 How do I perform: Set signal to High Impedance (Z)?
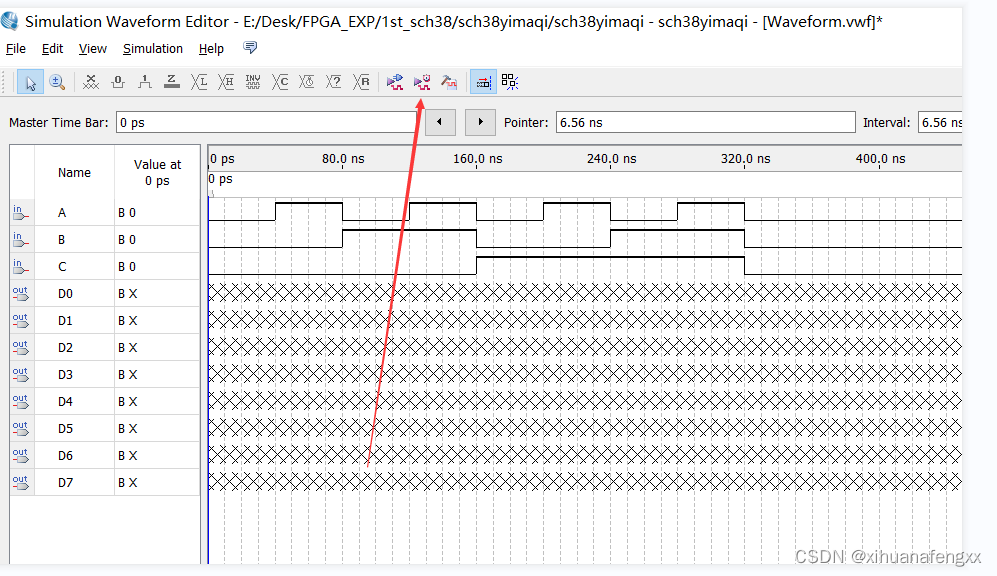pos(172,82)
